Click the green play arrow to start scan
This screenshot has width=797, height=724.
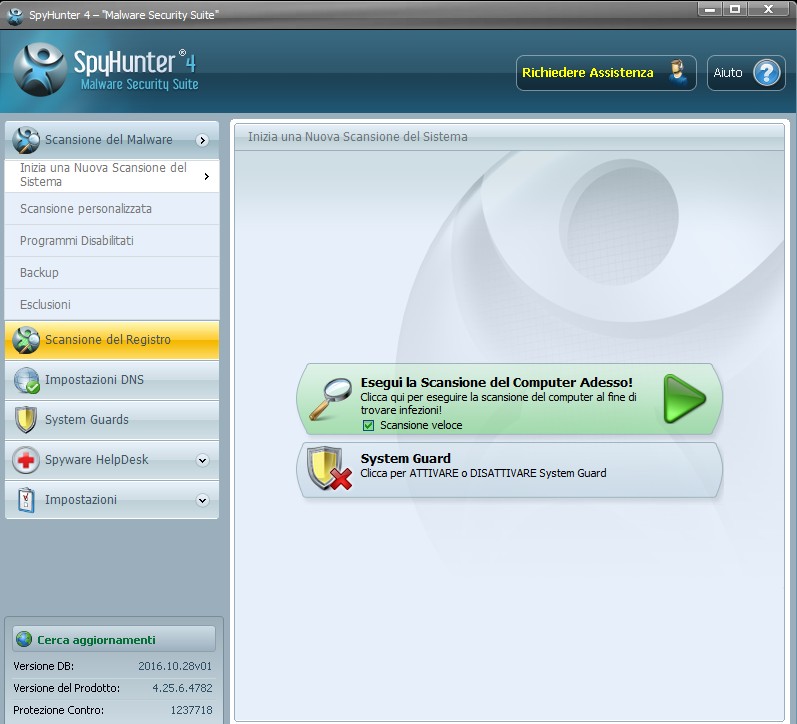tap(684, 399)
